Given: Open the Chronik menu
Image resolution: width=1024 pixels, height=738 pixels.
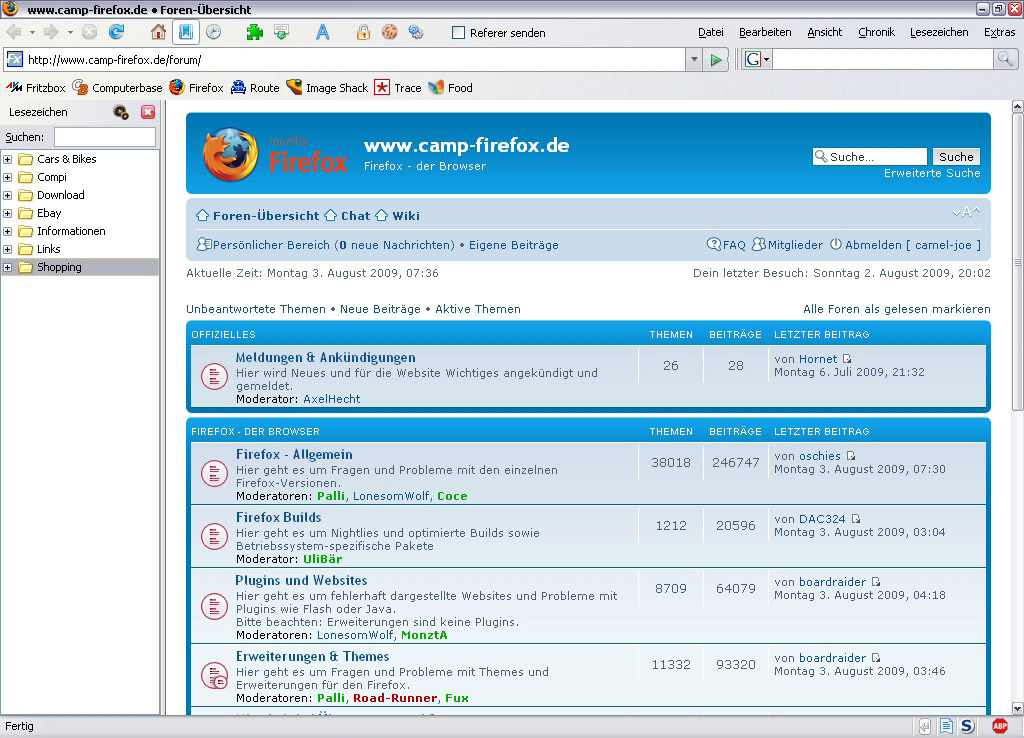Looking at the screenshot, I should [x=876, y=32].
